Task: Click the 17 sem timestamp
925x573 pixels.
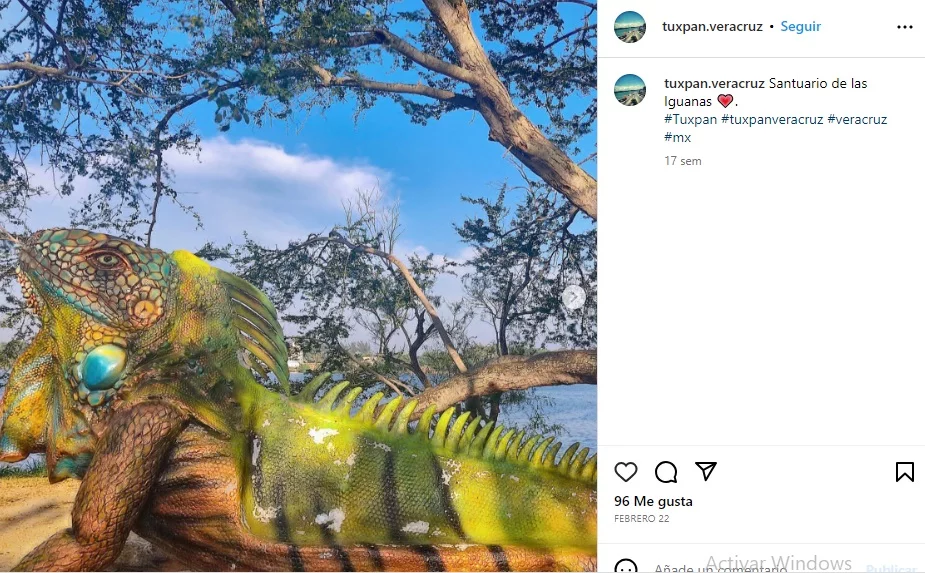Action: [683, 161]
